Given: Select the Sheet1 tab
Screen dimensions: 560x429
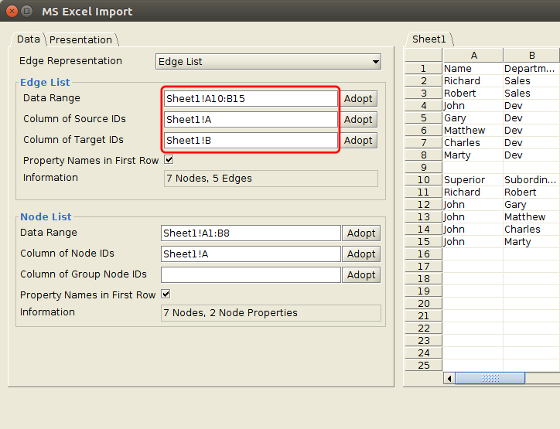Looking at the screenshot, I should pos(429,39).
